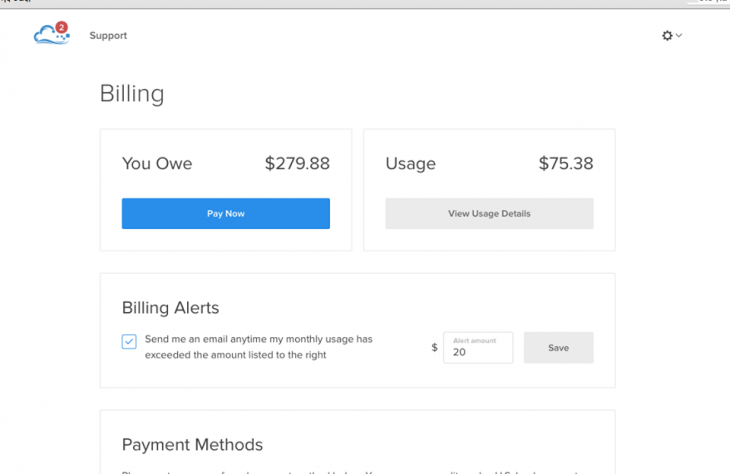Select the Billing page heading
The height and width of the screenshot is (474, 730).
click(132, 94)
